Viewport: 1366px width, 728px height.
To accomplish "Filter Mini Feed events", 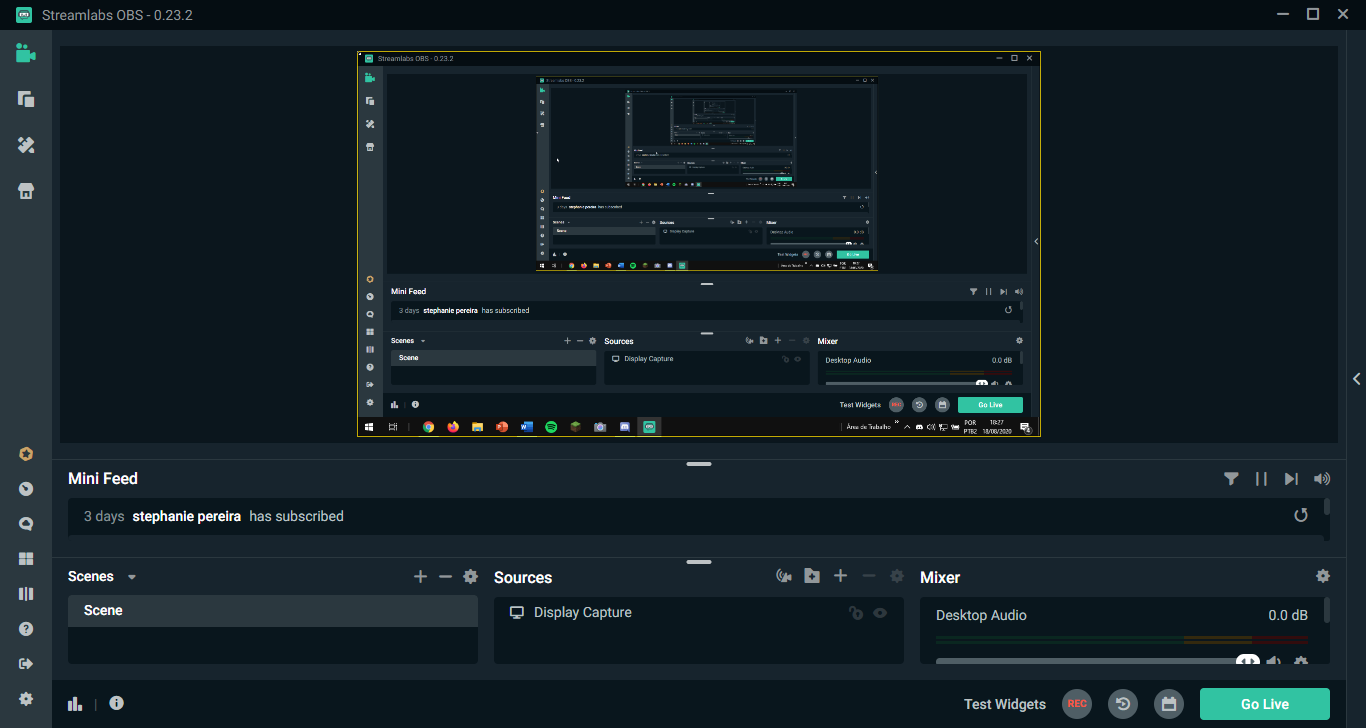I will [1231, 479].
